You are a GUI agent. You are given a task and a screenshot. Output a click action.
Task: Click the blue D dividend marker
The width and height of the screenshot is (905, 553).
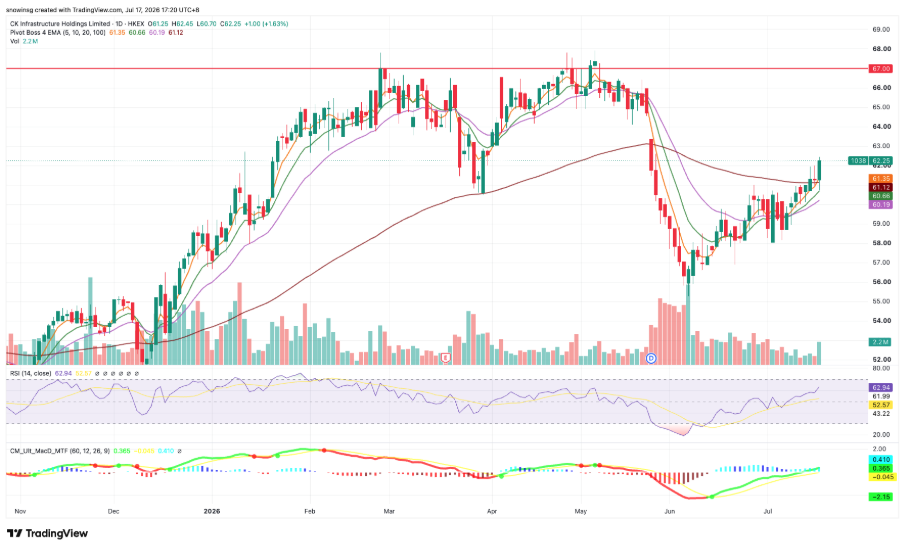(x=651, y=358)
